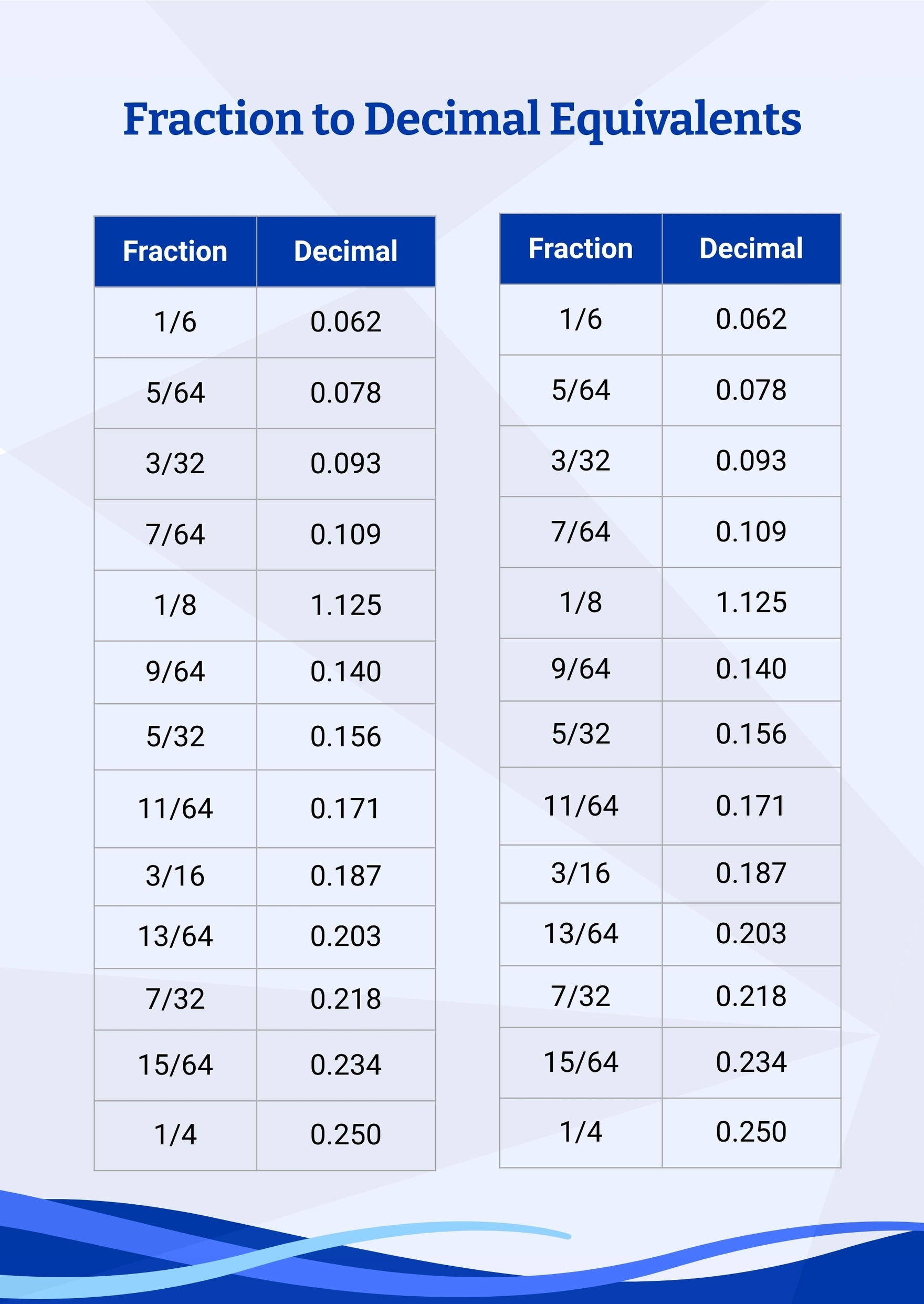This screenshot has height=1304, width=924.
Task: Click the Fraction header in the right table
Action: [580, 249]
